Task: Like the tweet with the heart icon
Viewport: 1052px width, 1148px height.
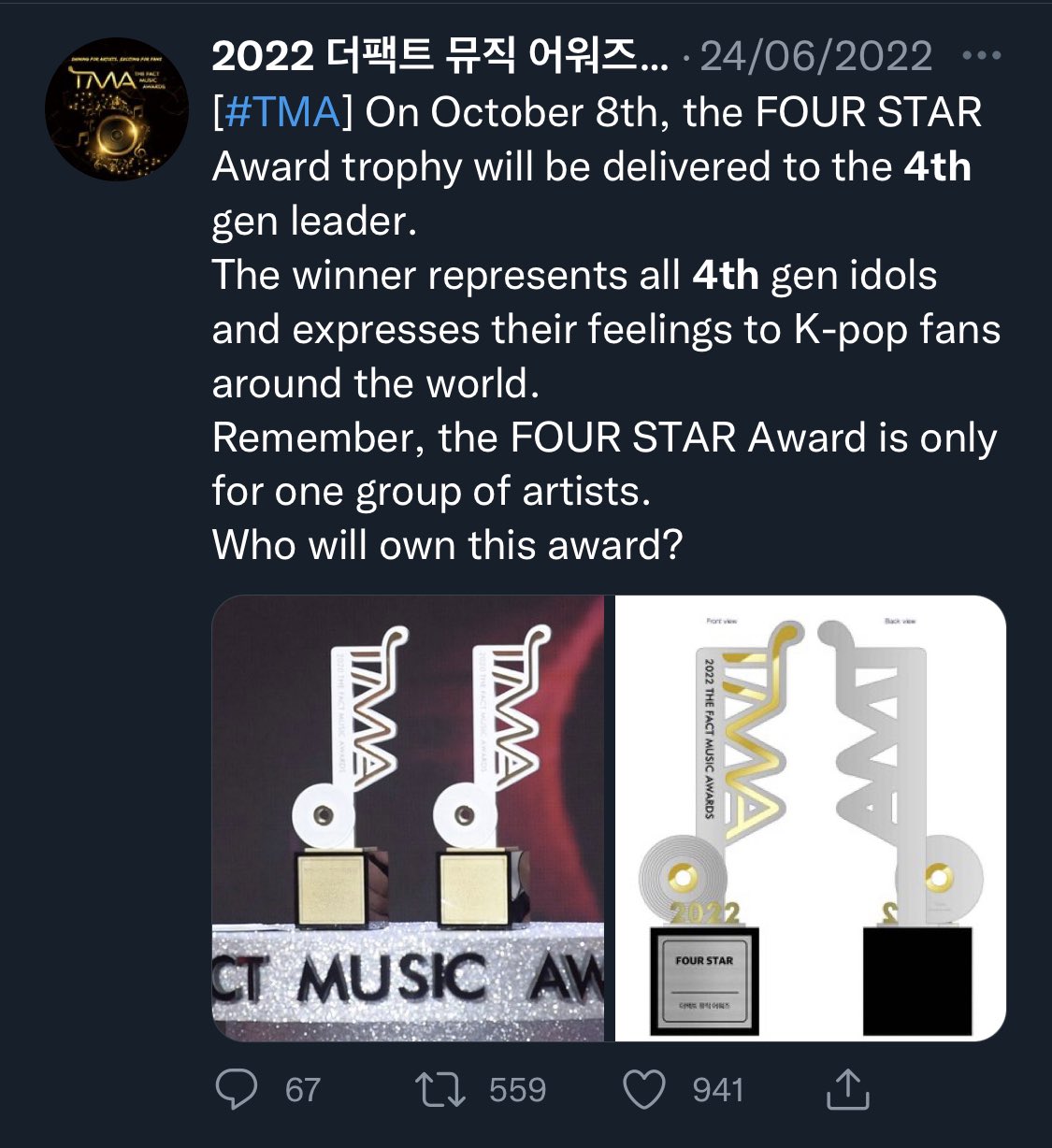Action: point(644,1089)
